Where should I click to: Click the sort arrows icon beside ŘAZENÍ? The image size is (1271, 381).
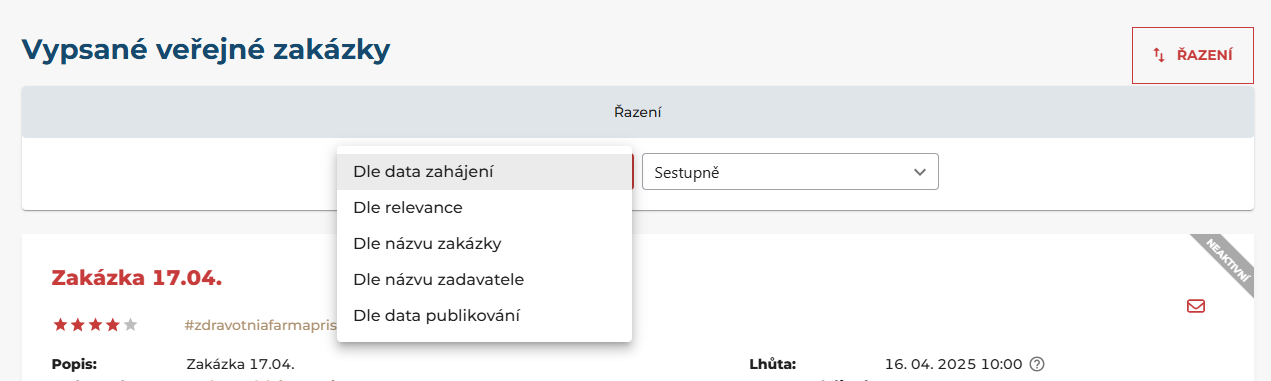point(1159,55)
